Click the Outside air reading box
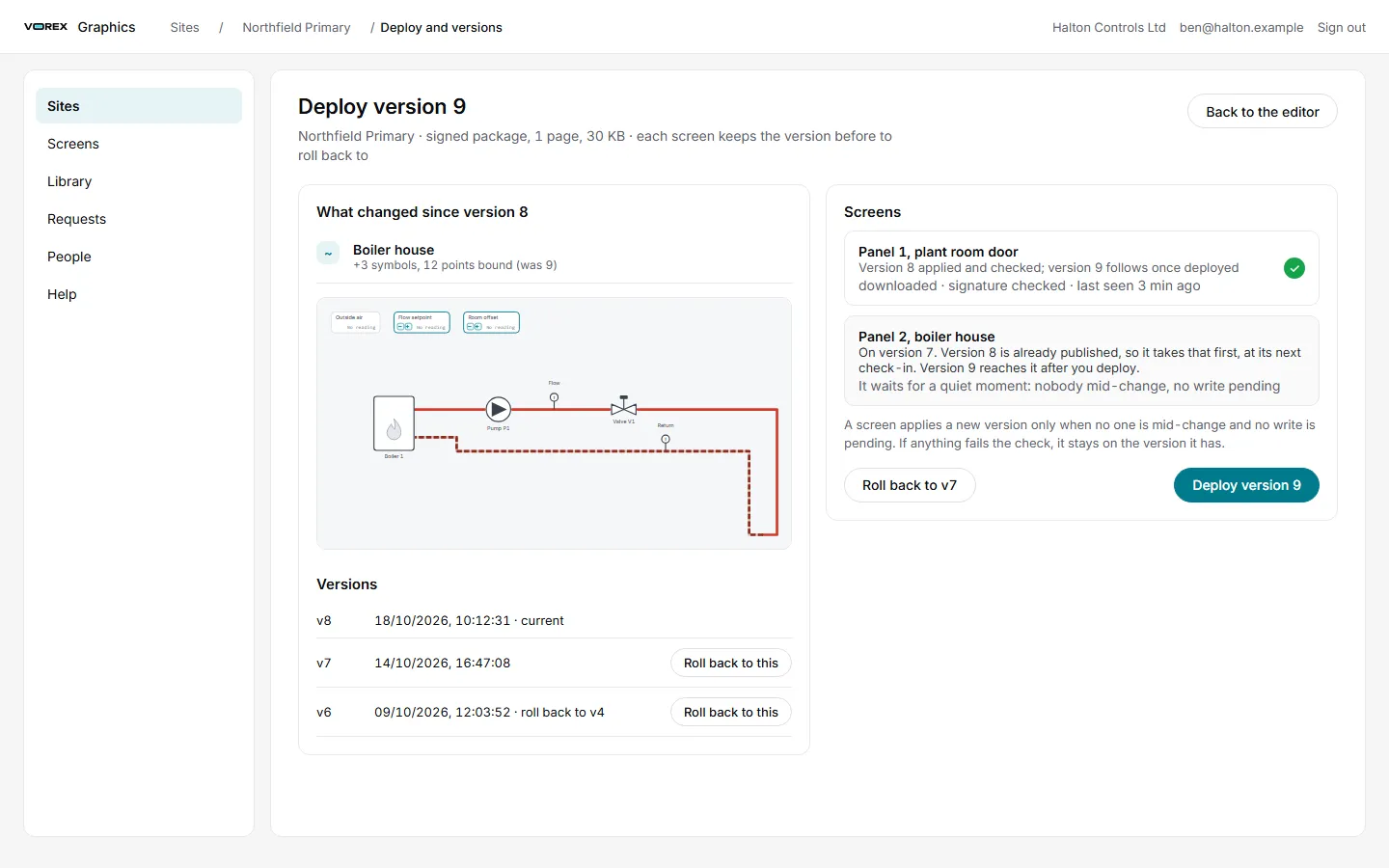 [x=355, y=322]
